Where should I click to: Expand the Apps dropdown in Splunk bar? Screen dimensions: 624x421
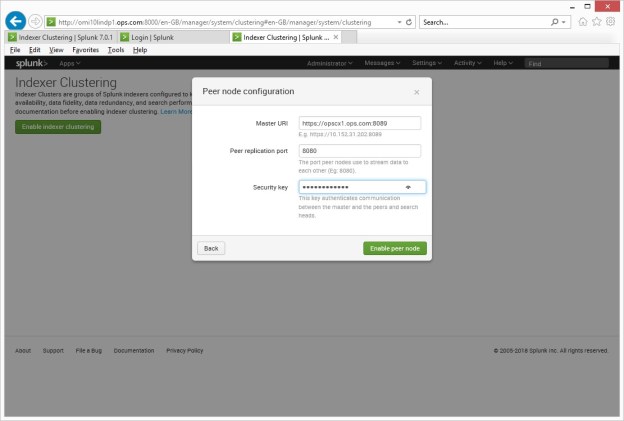pos(70,63)
